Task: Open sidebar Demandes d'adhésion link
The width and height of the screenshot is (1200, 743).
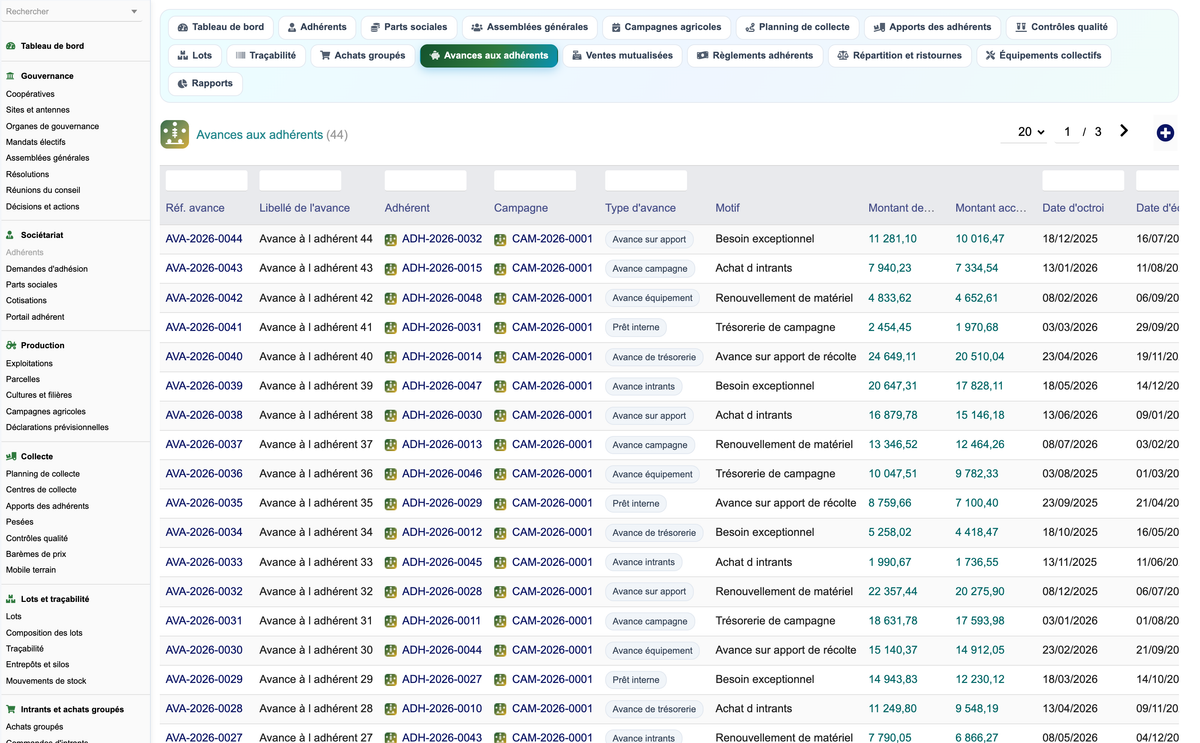Action: pyautogui.click(x=47, y=269)
